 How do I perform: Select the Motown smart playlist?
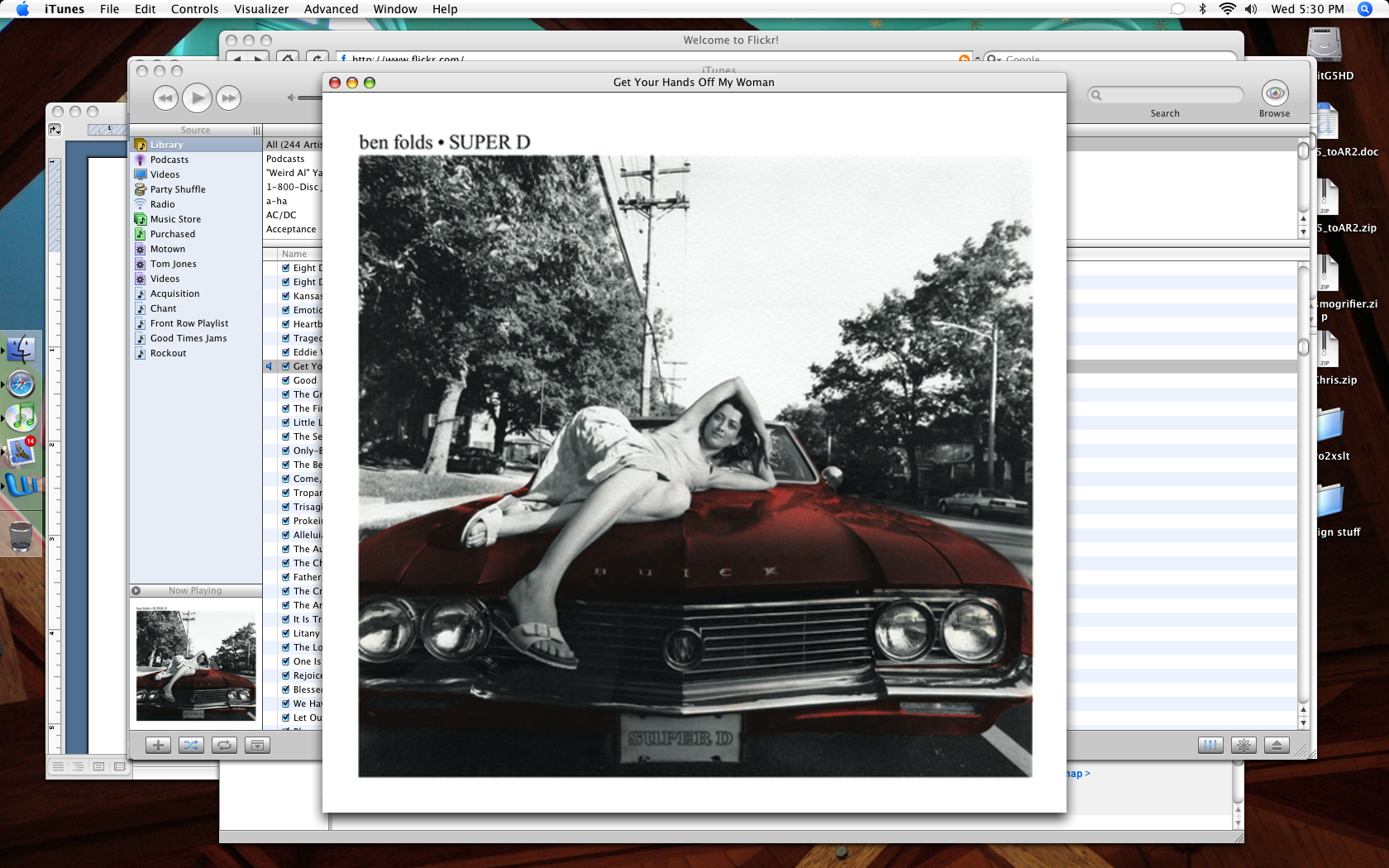click(196, 249)
